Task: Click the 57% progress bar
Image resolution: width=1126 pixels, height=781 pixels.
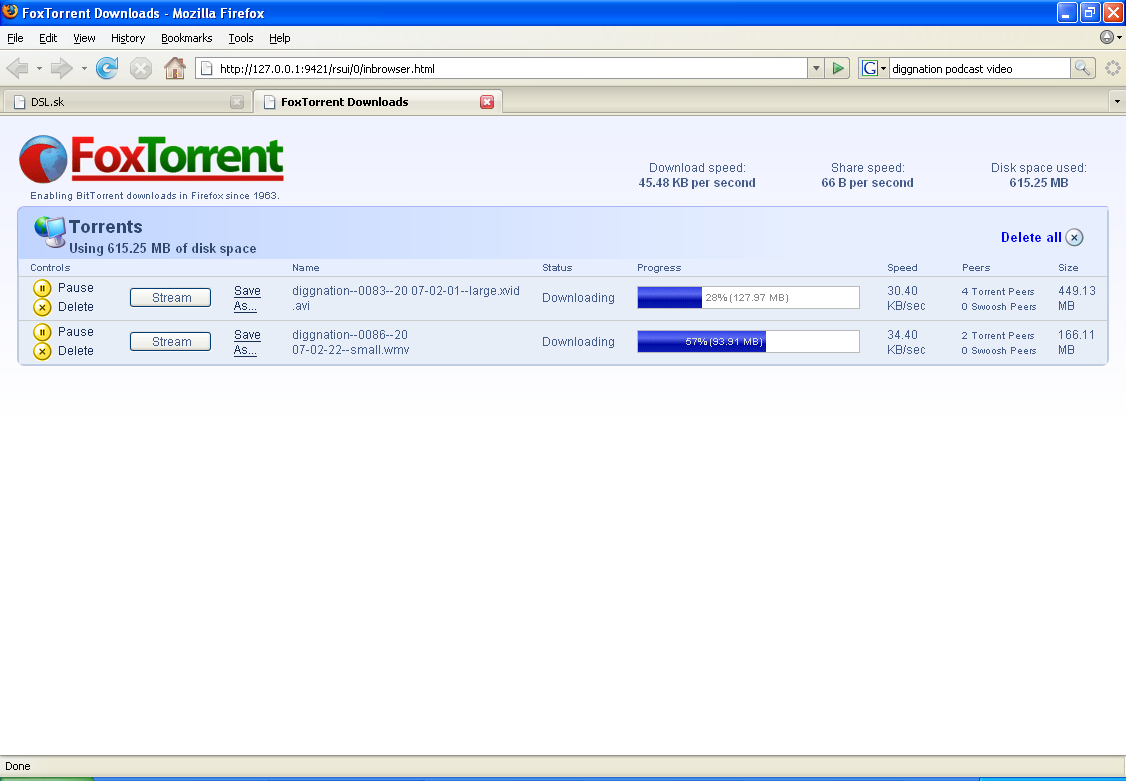Action: click(748, 341)
